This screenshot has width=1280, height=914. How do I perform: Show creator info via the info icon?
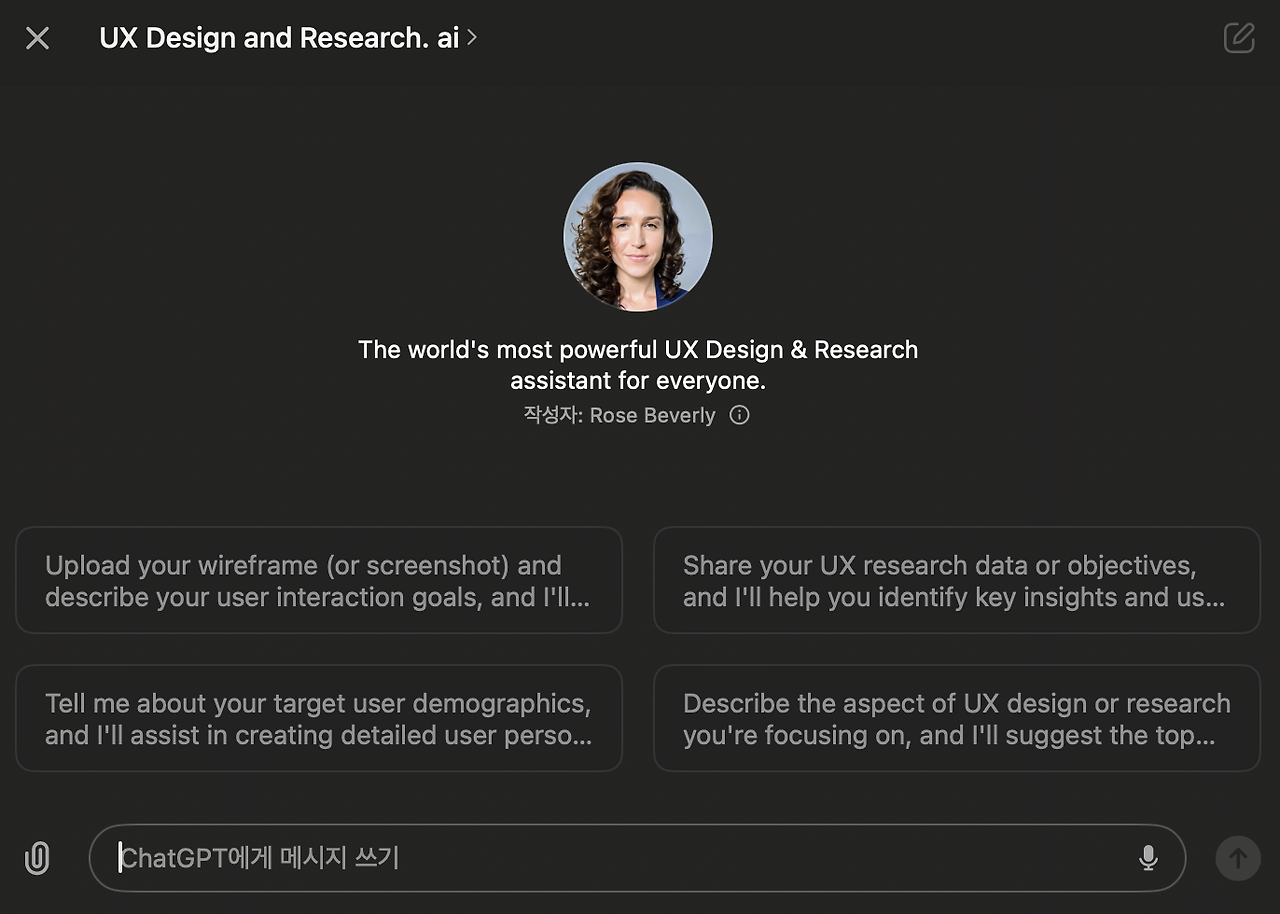coord(739,415)
